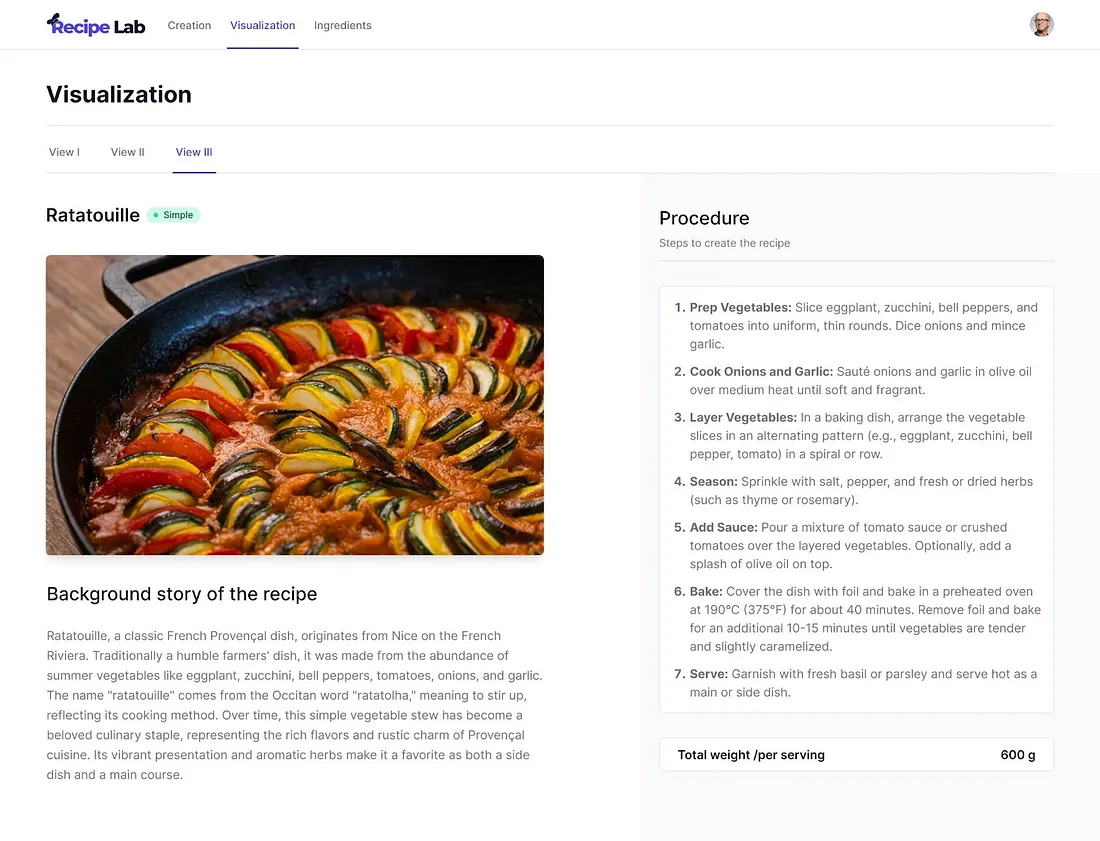
Task: Click the Background story of the recipe heading
Action: 182,594
